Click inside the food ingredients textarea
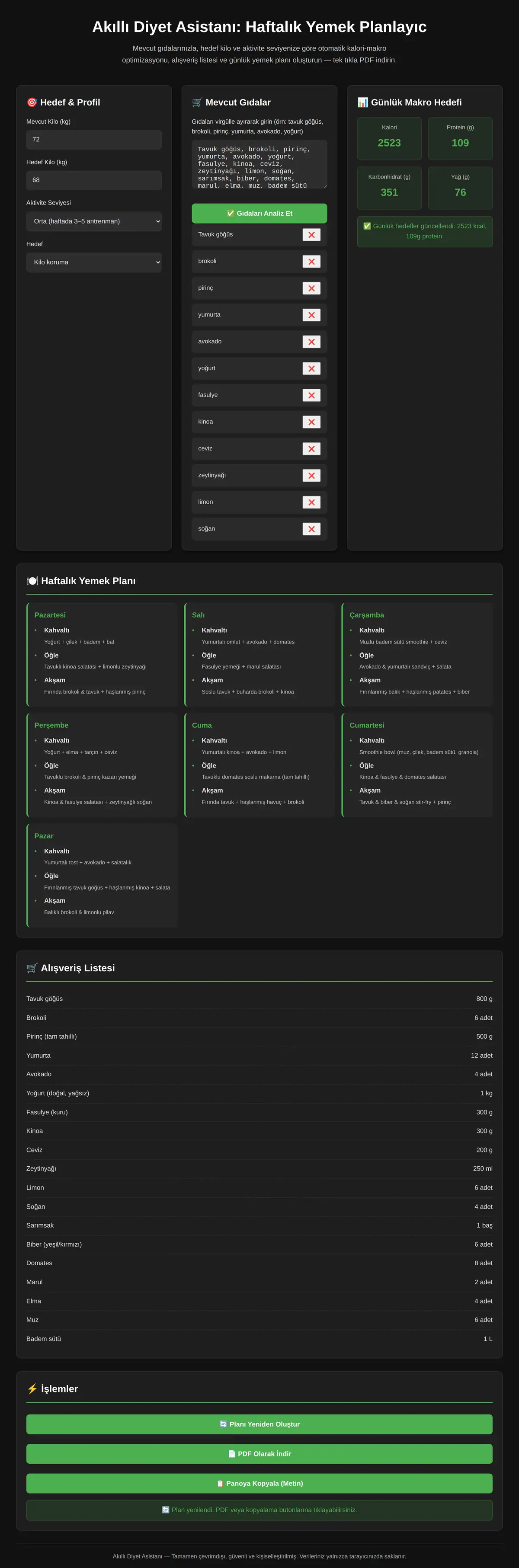The width and height of the screenshot is (519, 1568). (259, 164)
